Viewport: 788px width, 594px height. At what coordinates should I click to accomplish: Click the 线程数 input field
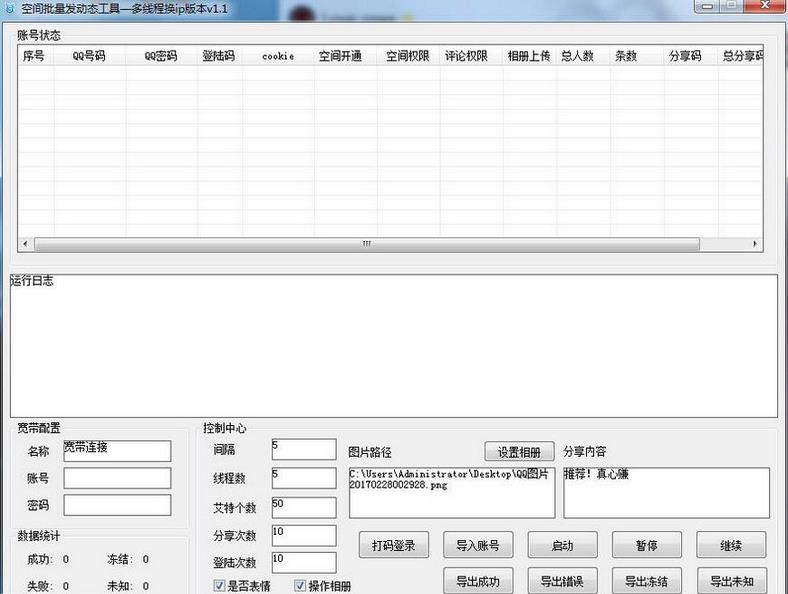pyautogui.click(x=304, y=478)
